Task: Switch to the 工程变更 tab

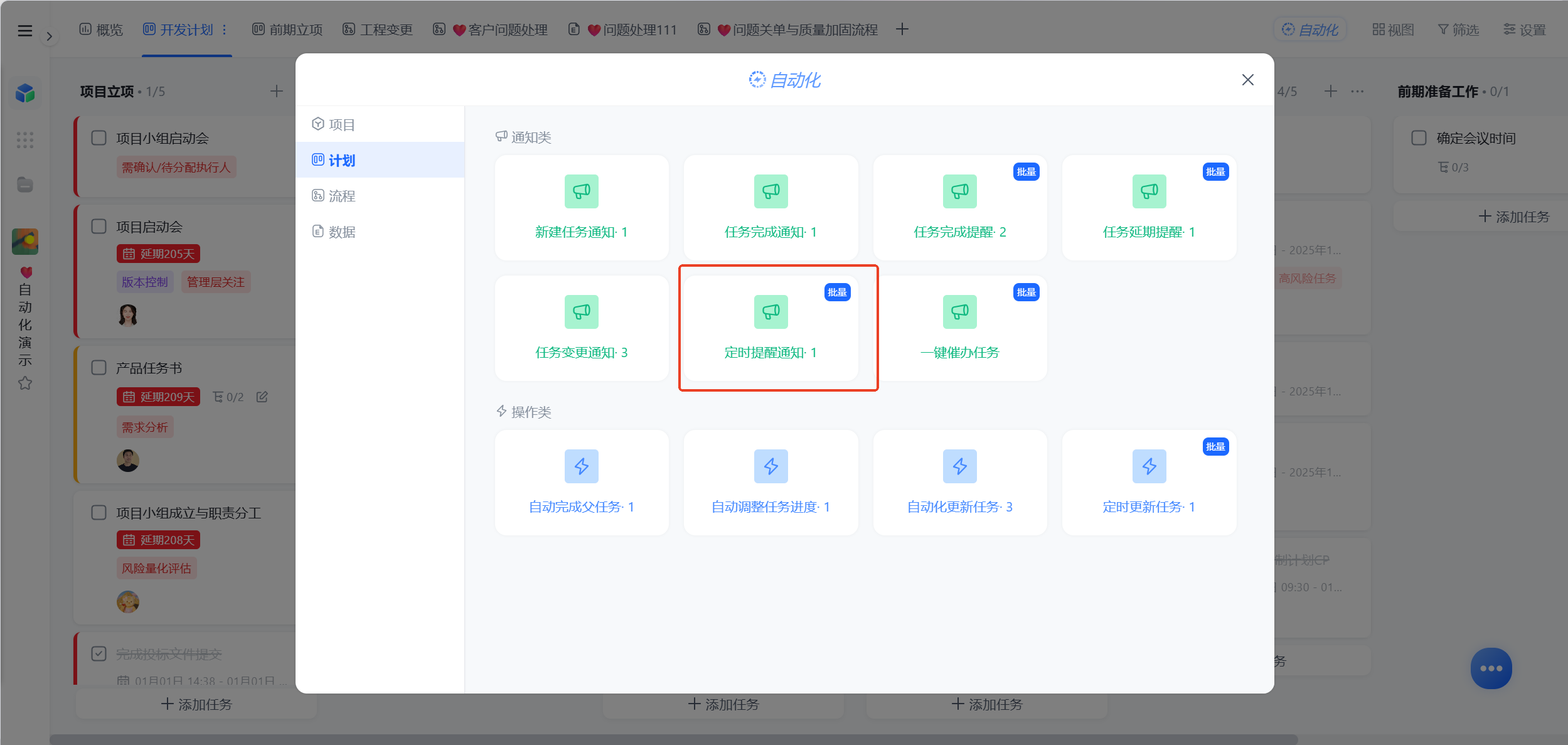Action: pos(378,29)
